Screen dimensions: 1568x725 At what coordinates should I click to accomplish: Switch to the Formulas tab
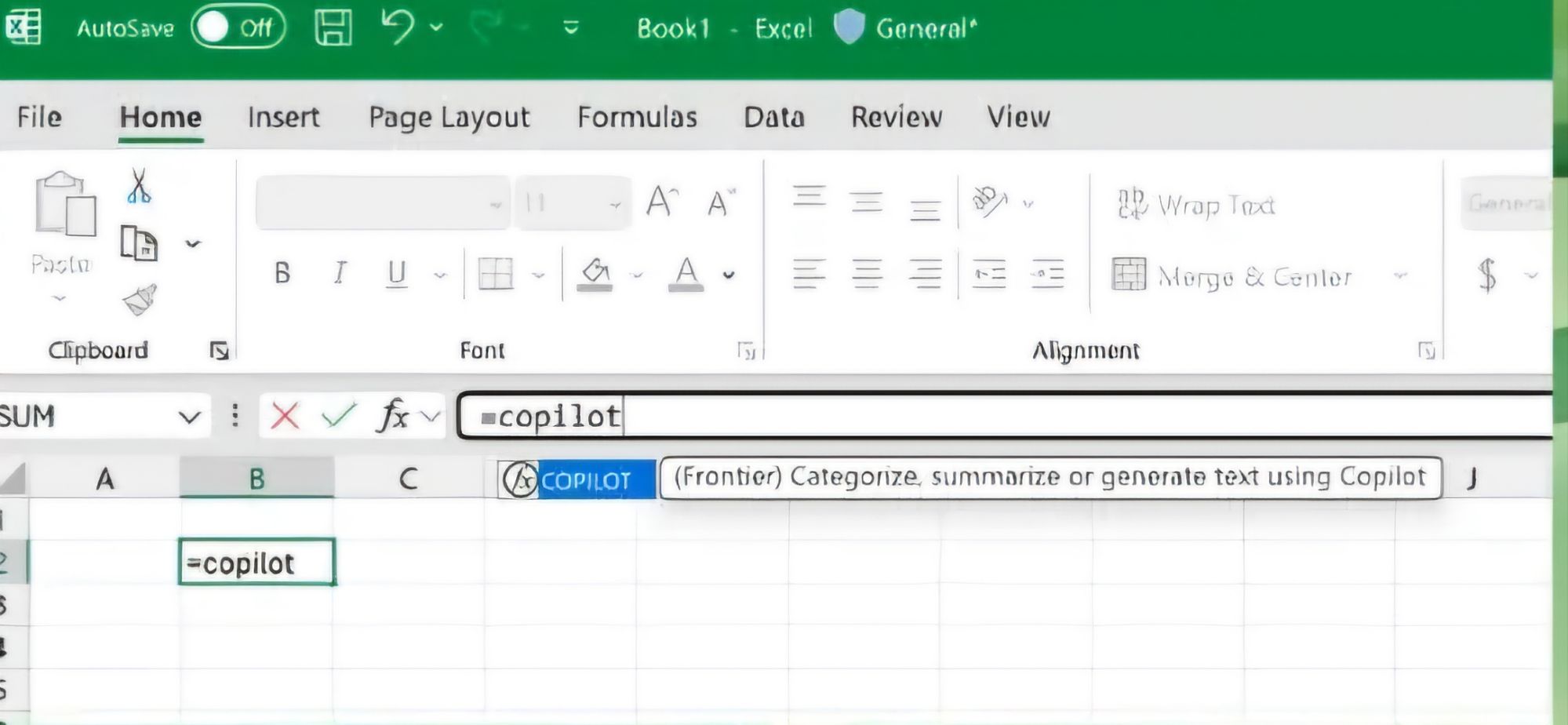[636, 117]
